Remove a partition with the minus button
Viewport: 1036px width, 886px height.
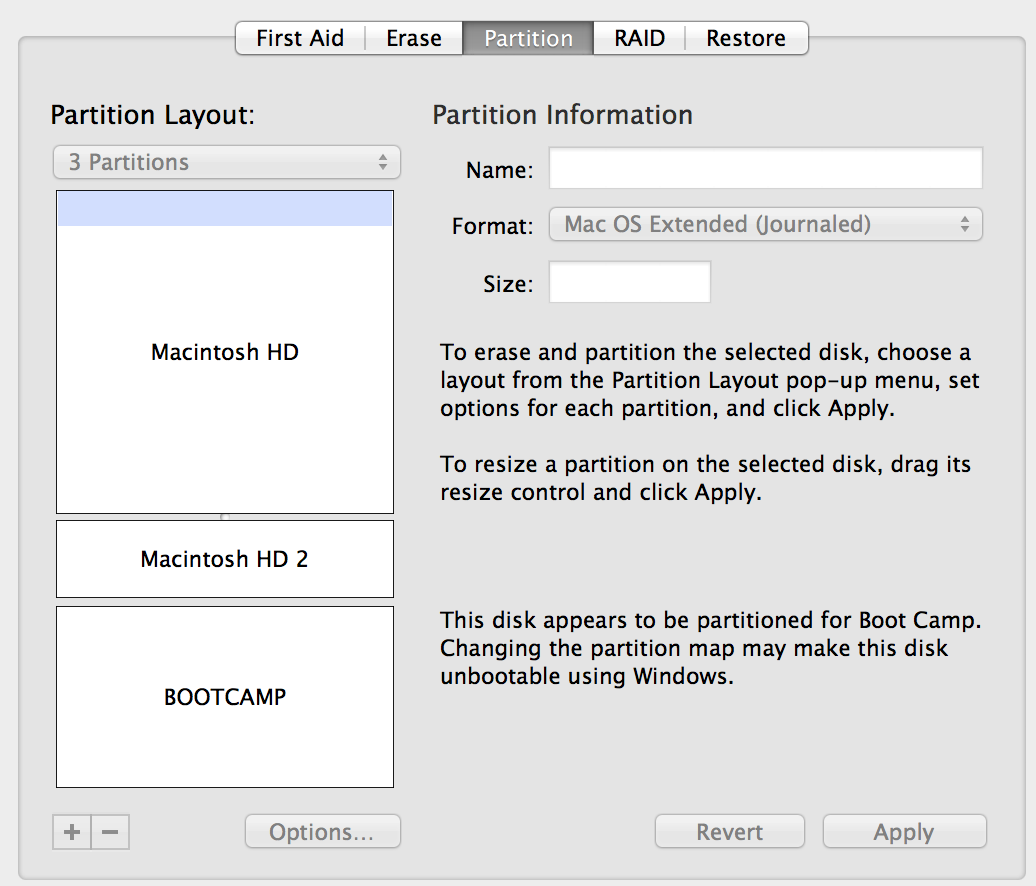point(110,832)
